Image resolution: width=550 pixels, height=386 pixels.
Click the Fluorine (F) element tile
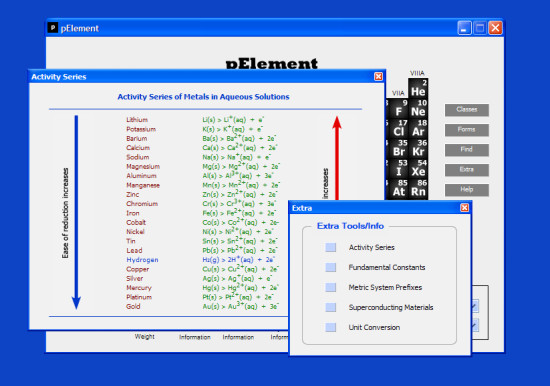pyautogui.click(x=398, y=108)
